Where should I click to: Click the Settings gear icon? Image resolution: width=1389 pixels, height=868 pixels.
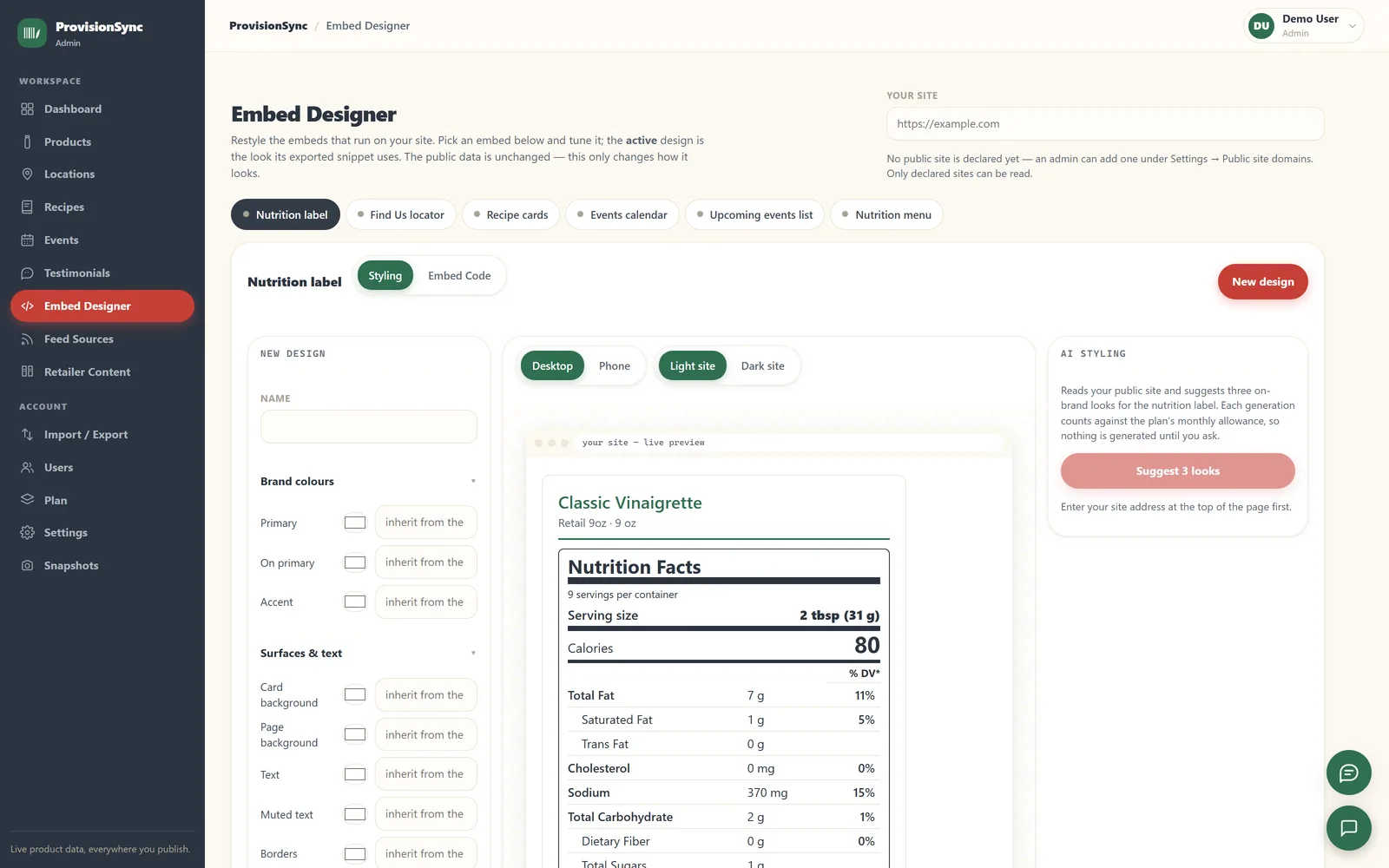(27, 533)
